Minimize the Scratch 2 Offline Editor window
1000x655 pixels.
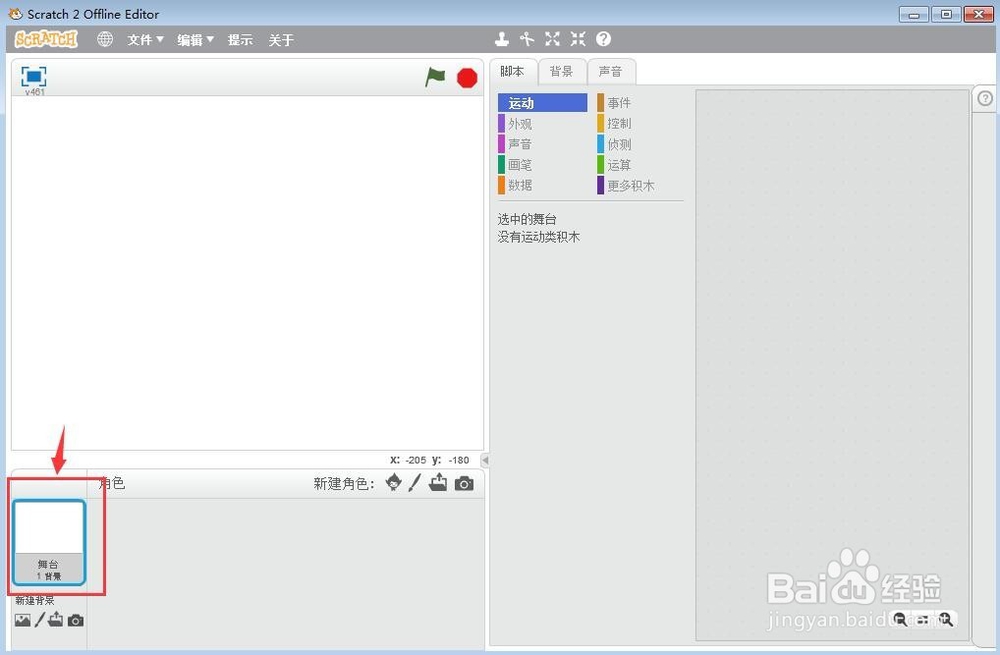914,14
